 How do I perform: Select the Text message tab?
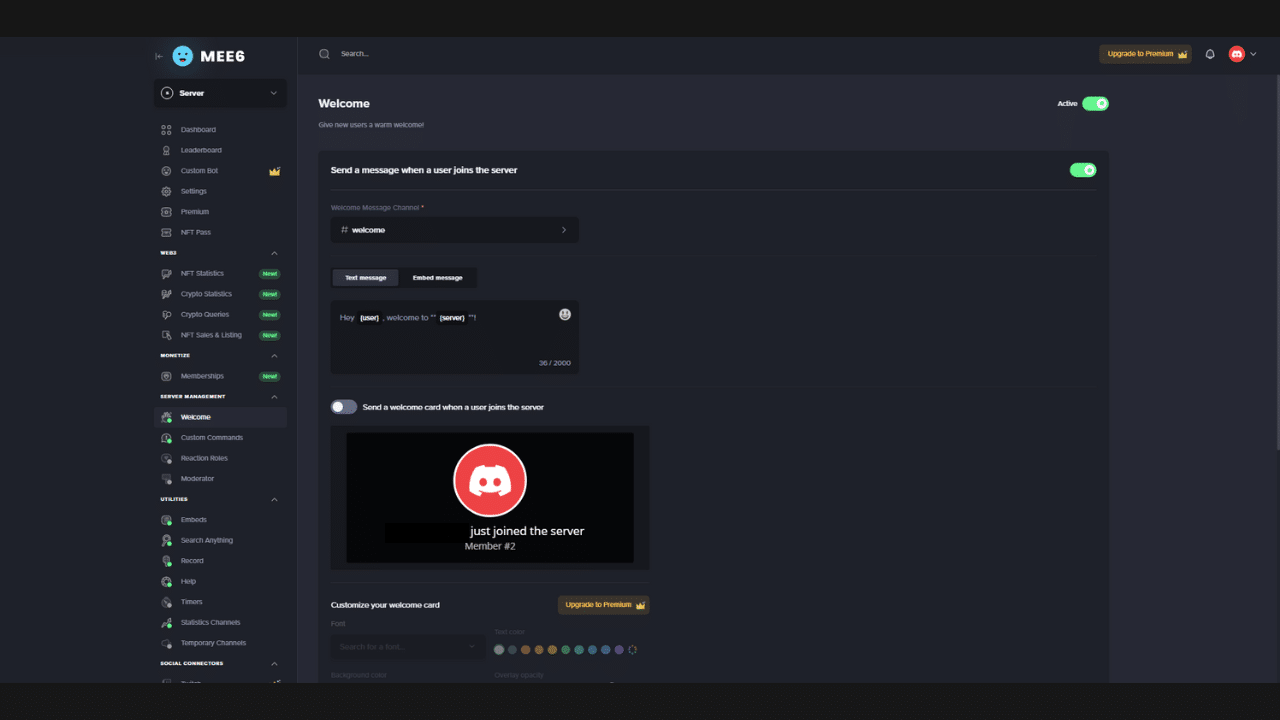tap(365, 277)
